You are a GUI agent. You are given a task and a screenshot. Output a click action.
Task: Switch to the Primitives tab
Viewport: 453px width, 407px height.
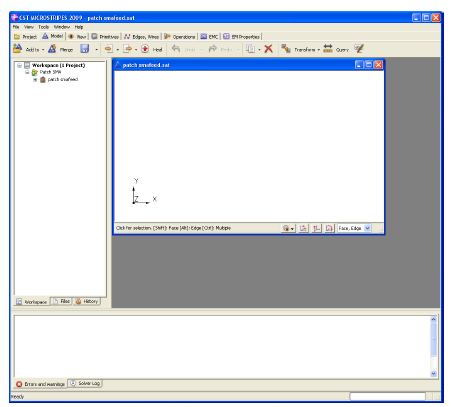(105, 37)
